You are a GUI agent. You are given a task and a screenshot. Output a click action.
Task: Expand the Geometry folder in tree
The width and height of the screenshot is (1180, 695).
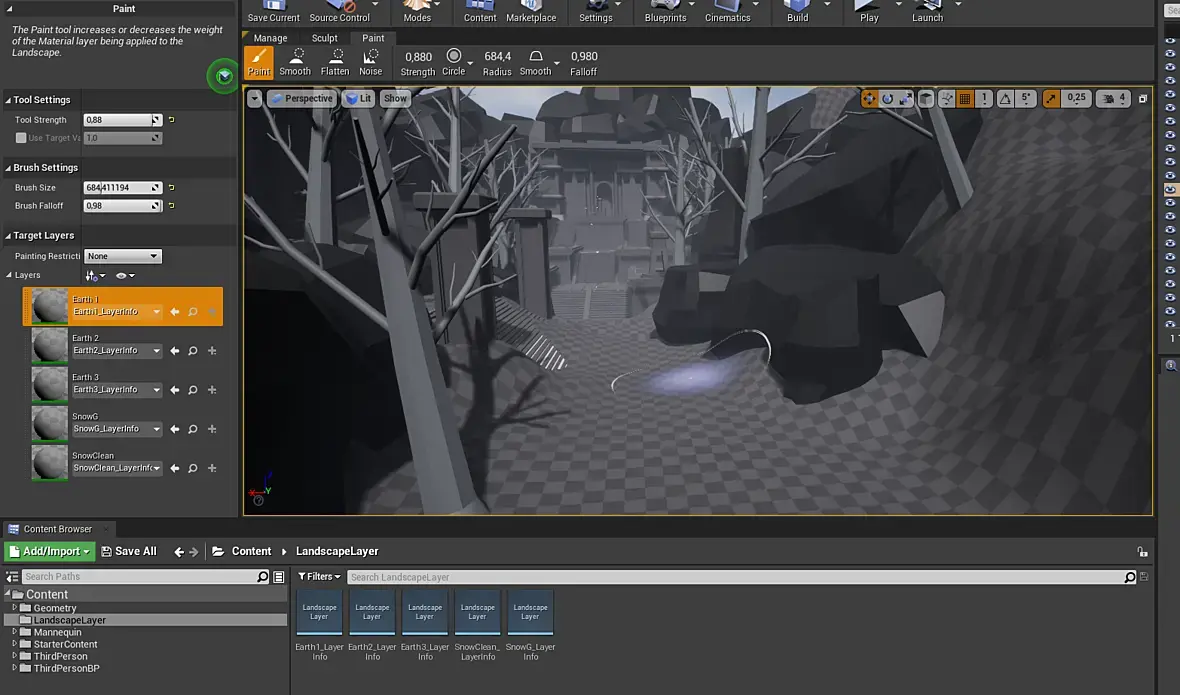(x=15, y=608)
